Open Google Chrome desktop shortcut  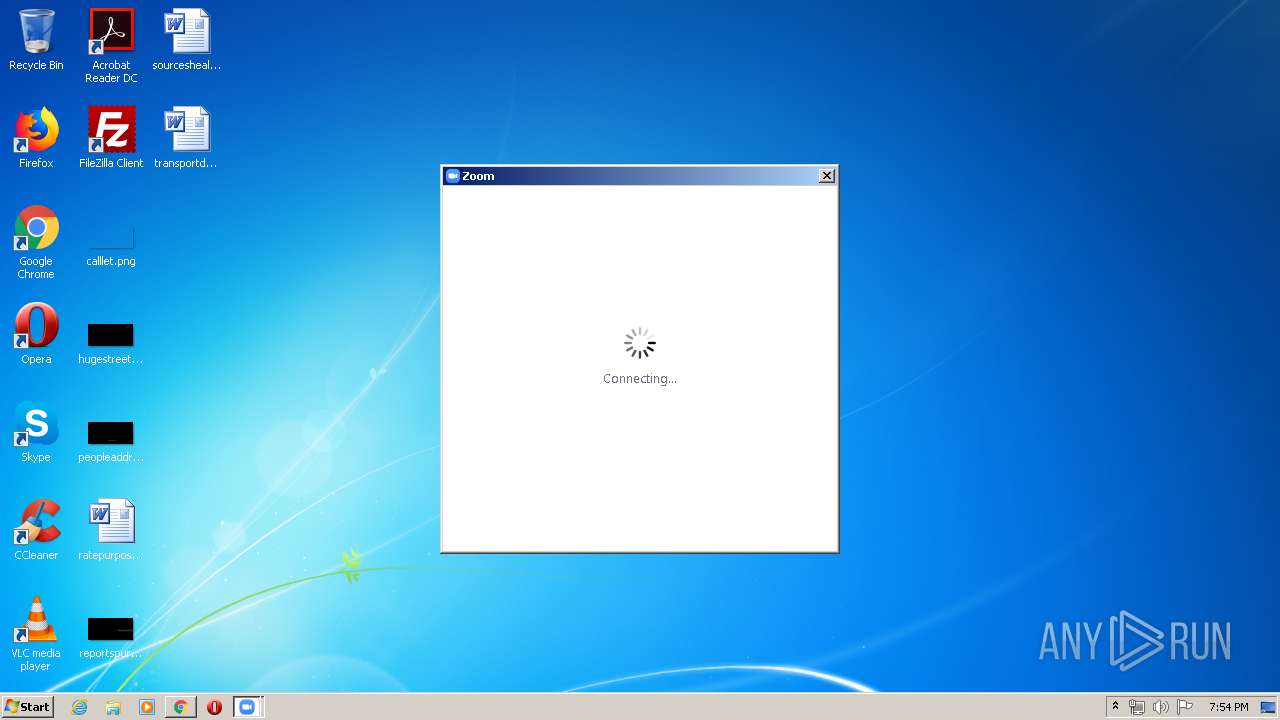pyautogui.click(x=36, y=242)
